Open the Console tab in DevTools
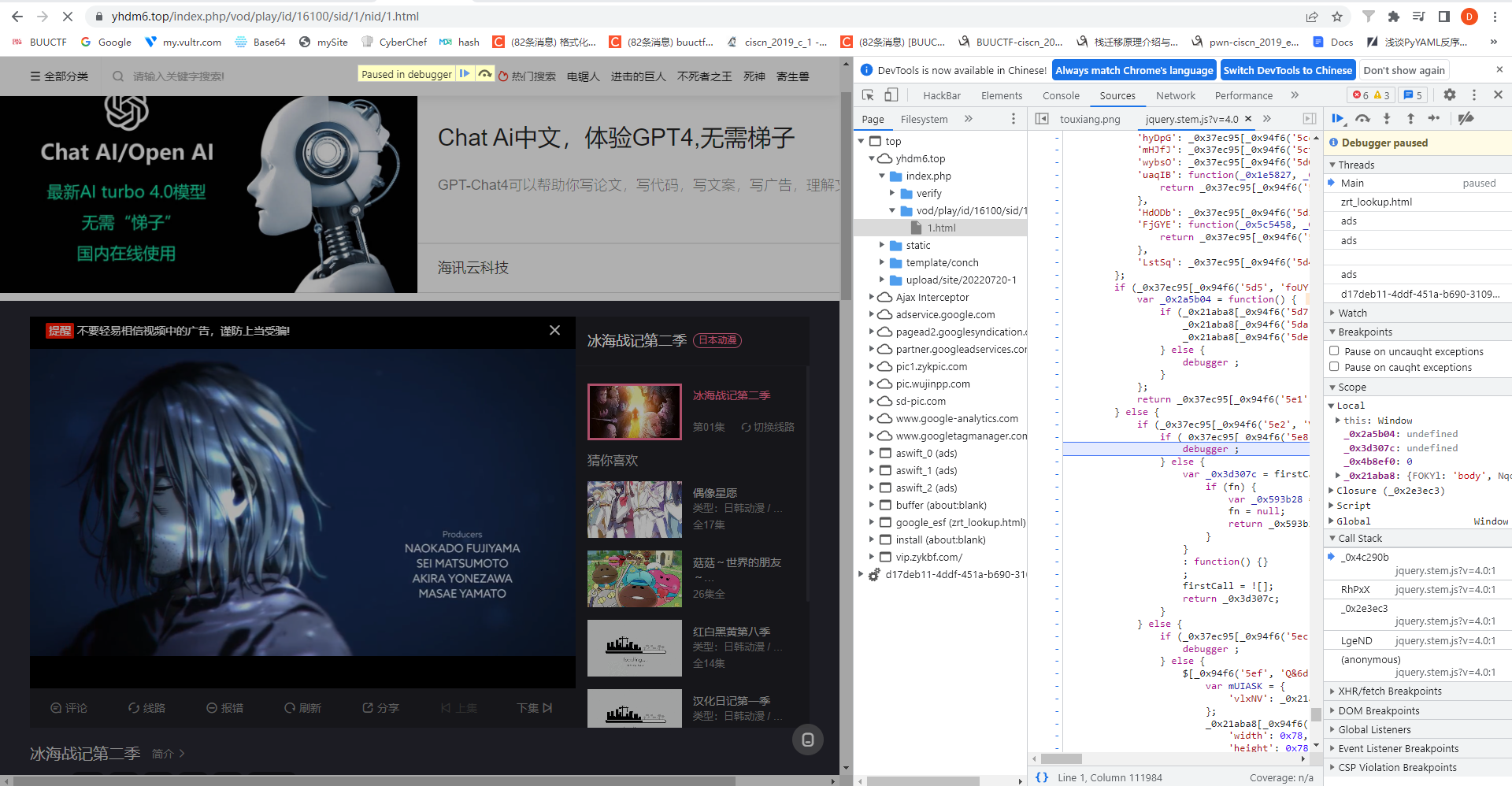The height and width of the screenshot is (786, 1512). click(1061, 95)
